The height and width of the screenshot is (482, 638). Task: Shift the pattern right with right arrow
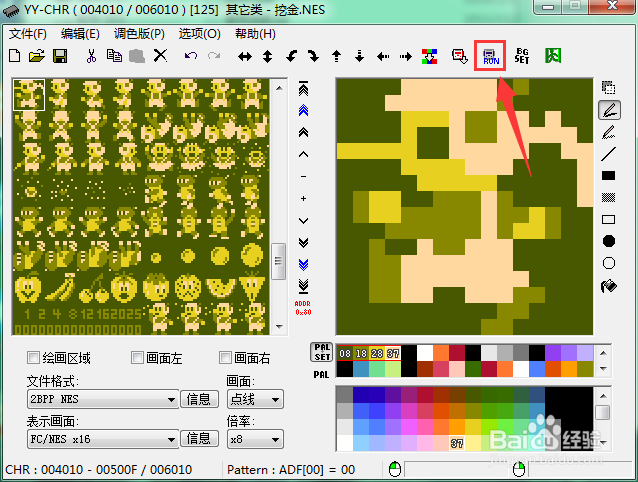[405, 56]
